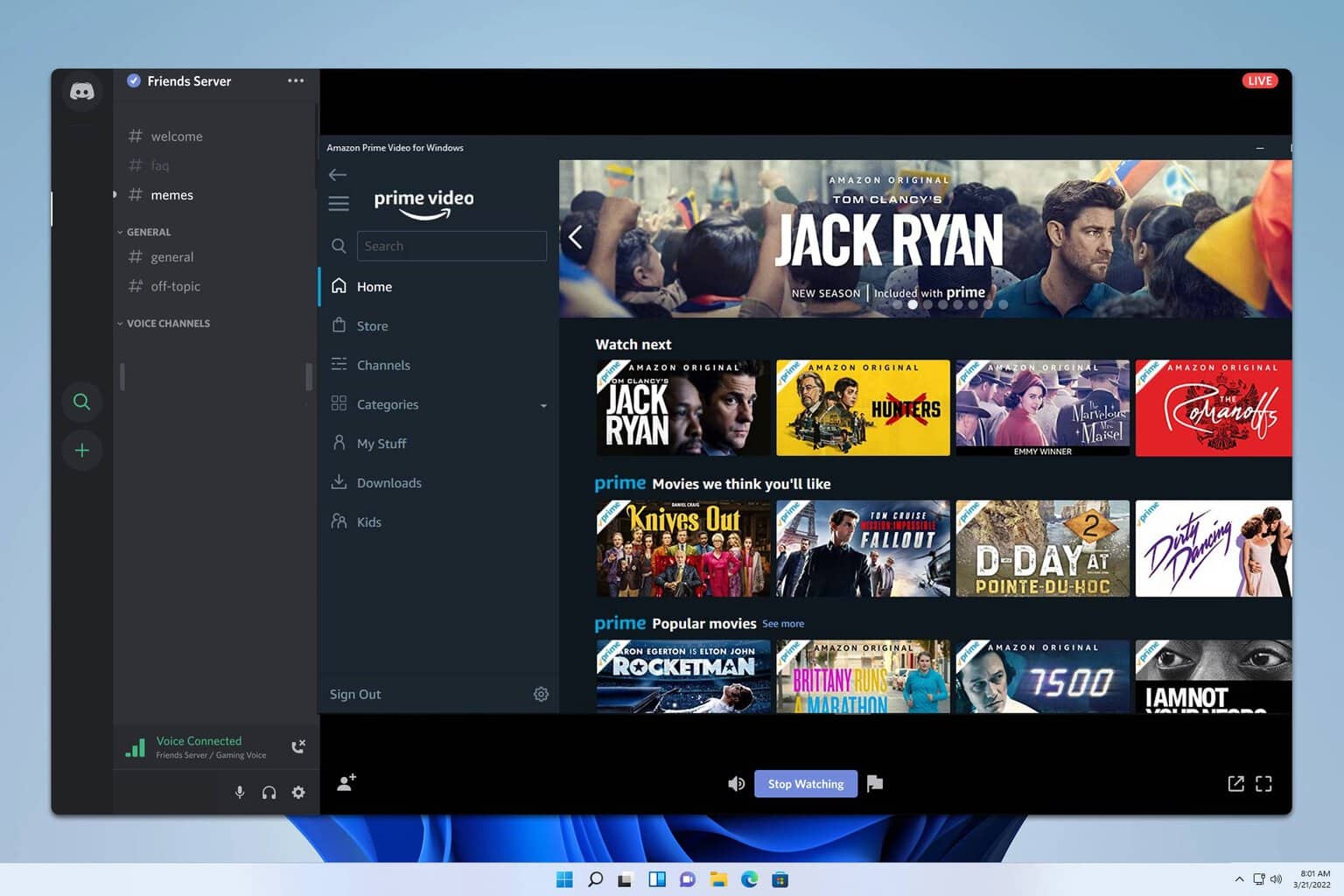Invite friends to stream icon
This screenshot has width=1344, height=896.
click(x=346, y=782)
